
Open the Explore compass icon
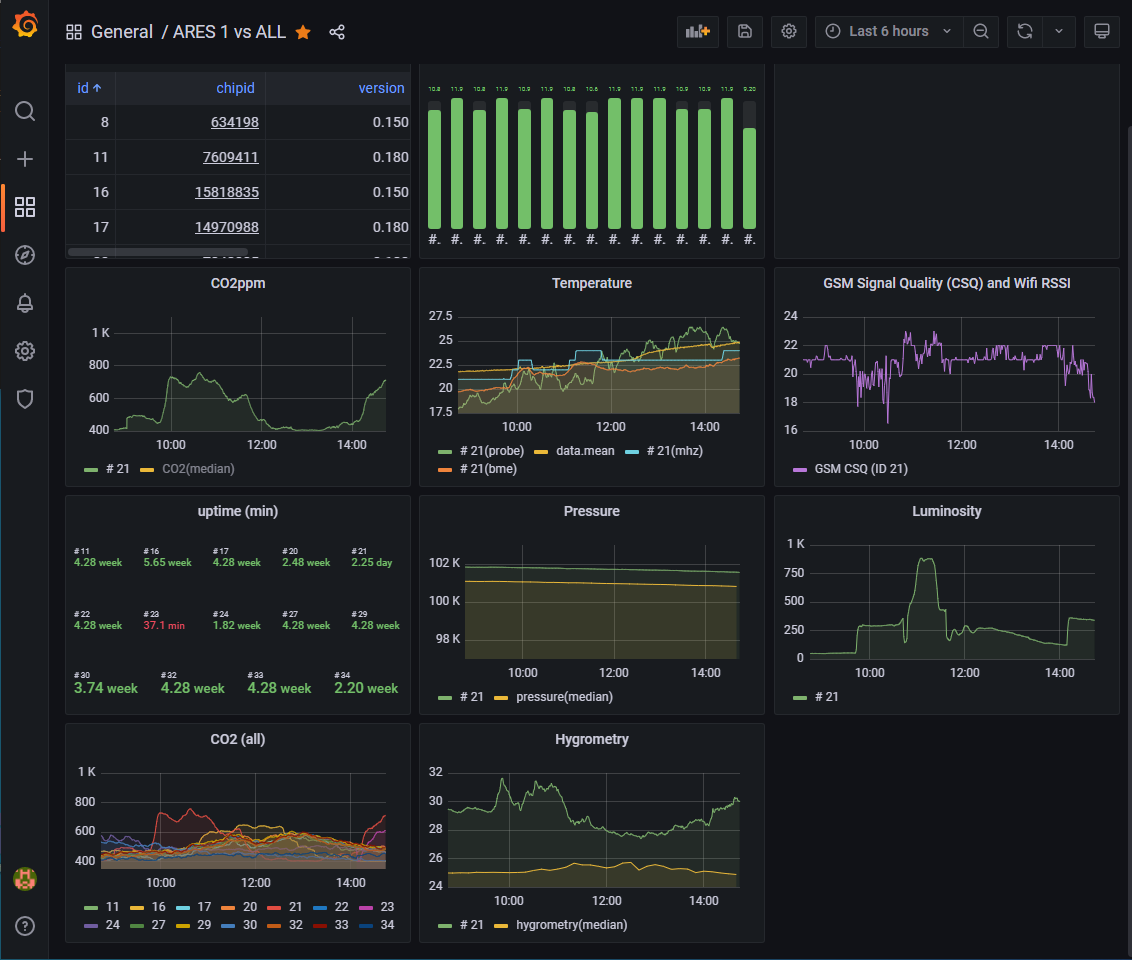tap(25, 255)
